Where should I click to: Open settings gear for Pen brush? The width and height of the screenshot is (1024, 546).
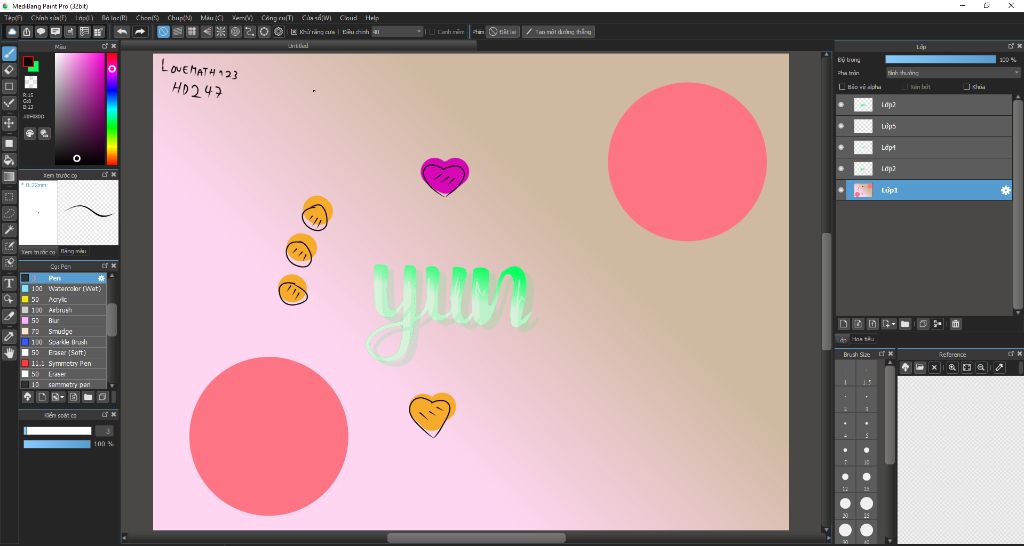pyautogui.click(x=101, y=278)
